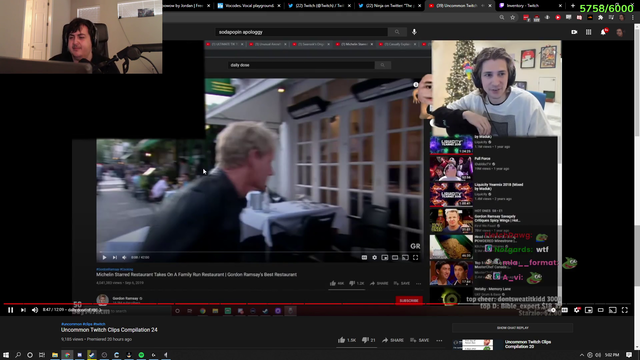Open Spotify from the taskbar
The width and height of the screenshot is (640, 360).
coord(141,355)
